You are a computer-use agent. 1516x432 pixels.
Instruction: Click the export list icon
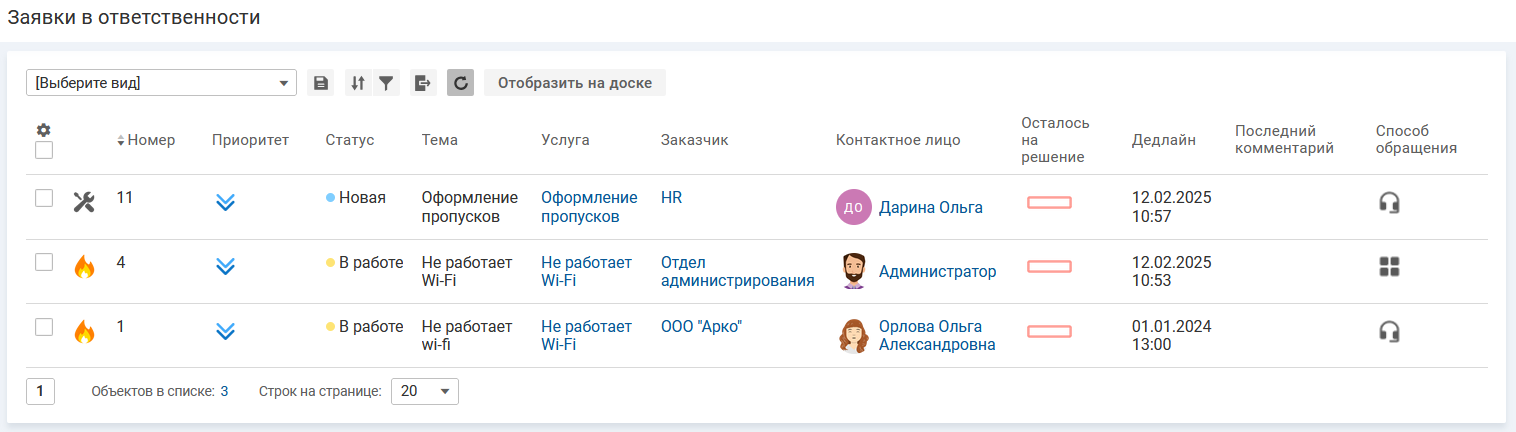pyautogui.click(x=423, y=83)
